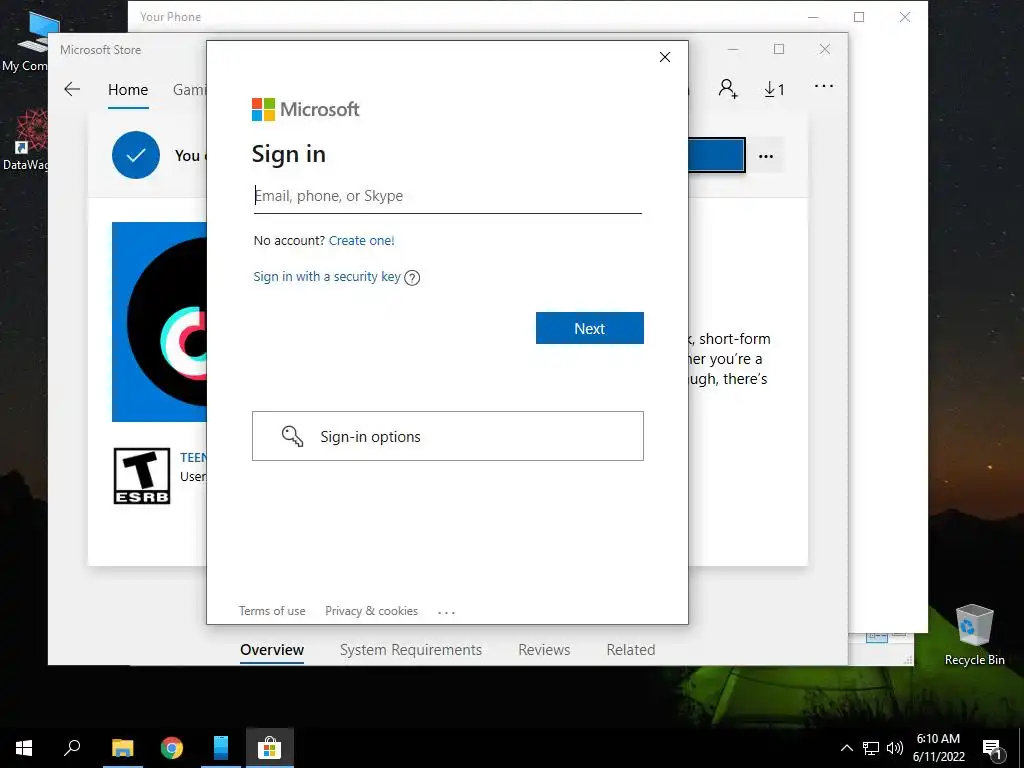Minimize the Your Phone window
This screenshot has width=1024, height=768.
point(813,17)
